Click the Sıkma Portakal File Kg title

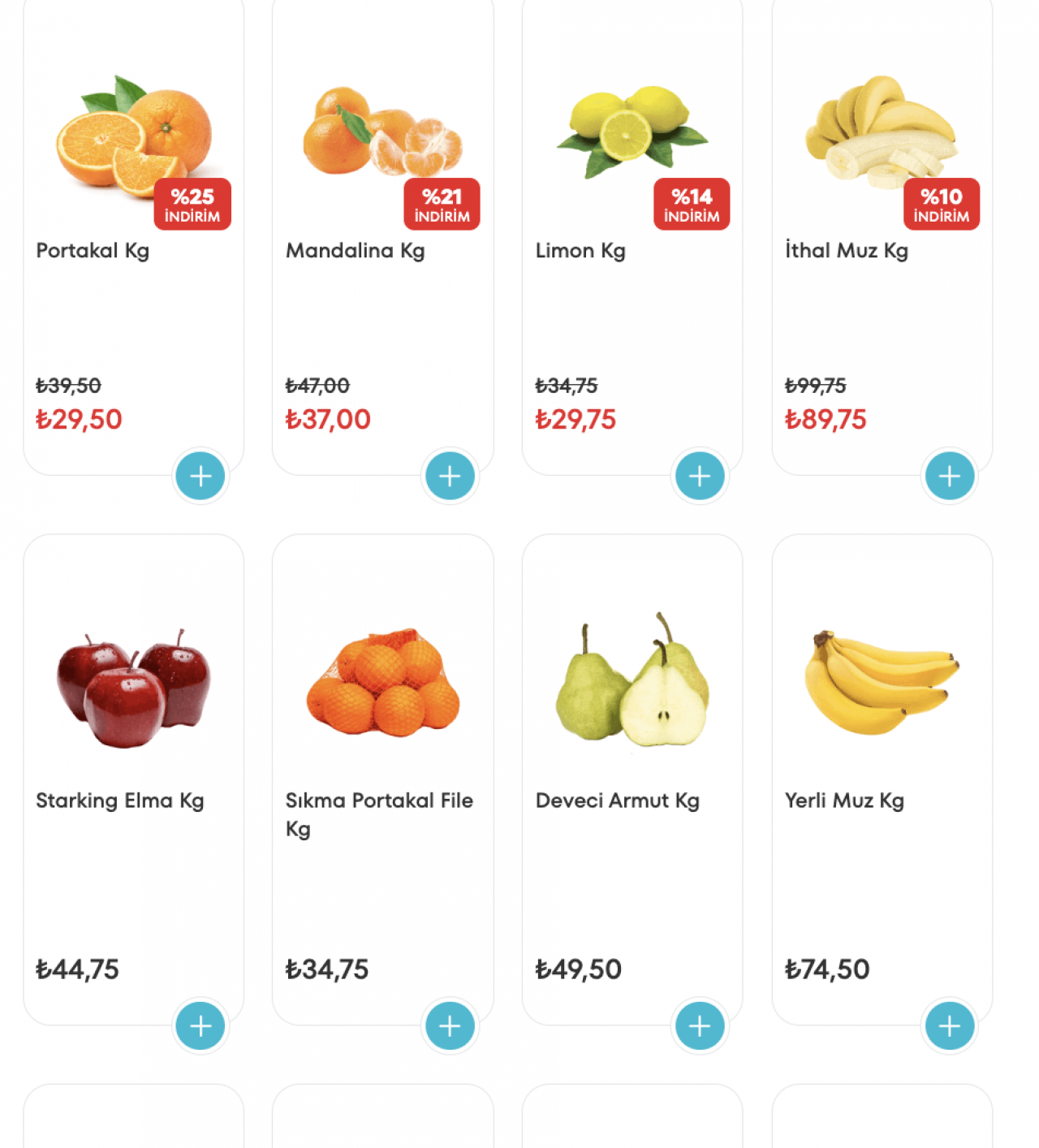click(378, 814)
